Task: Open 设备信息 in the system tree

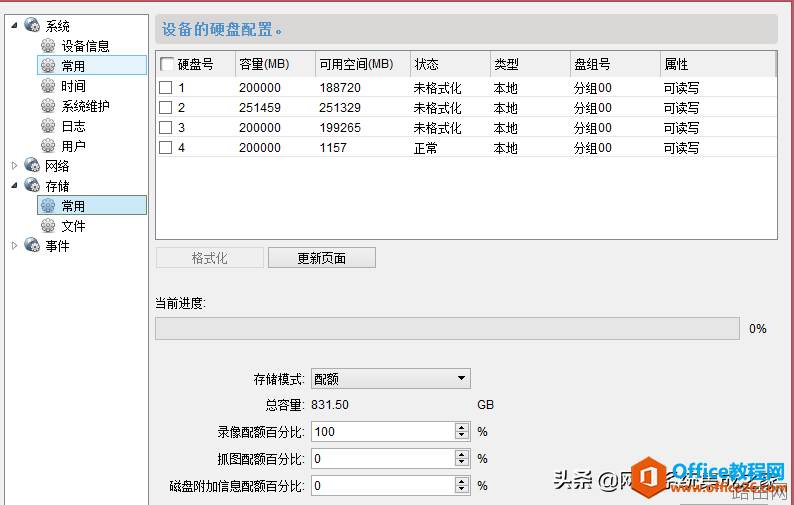Action: click(x=86, y=46)
